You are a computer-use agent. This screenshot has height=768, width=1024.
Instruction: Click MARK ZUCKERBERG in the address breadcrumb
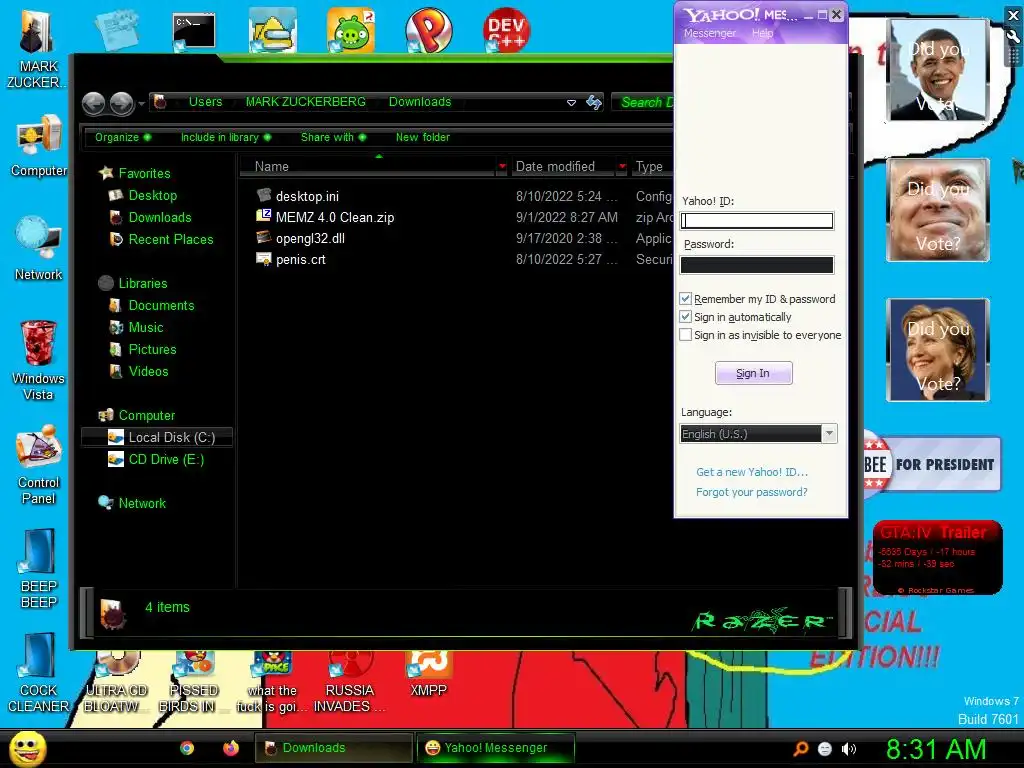[306, 102]
